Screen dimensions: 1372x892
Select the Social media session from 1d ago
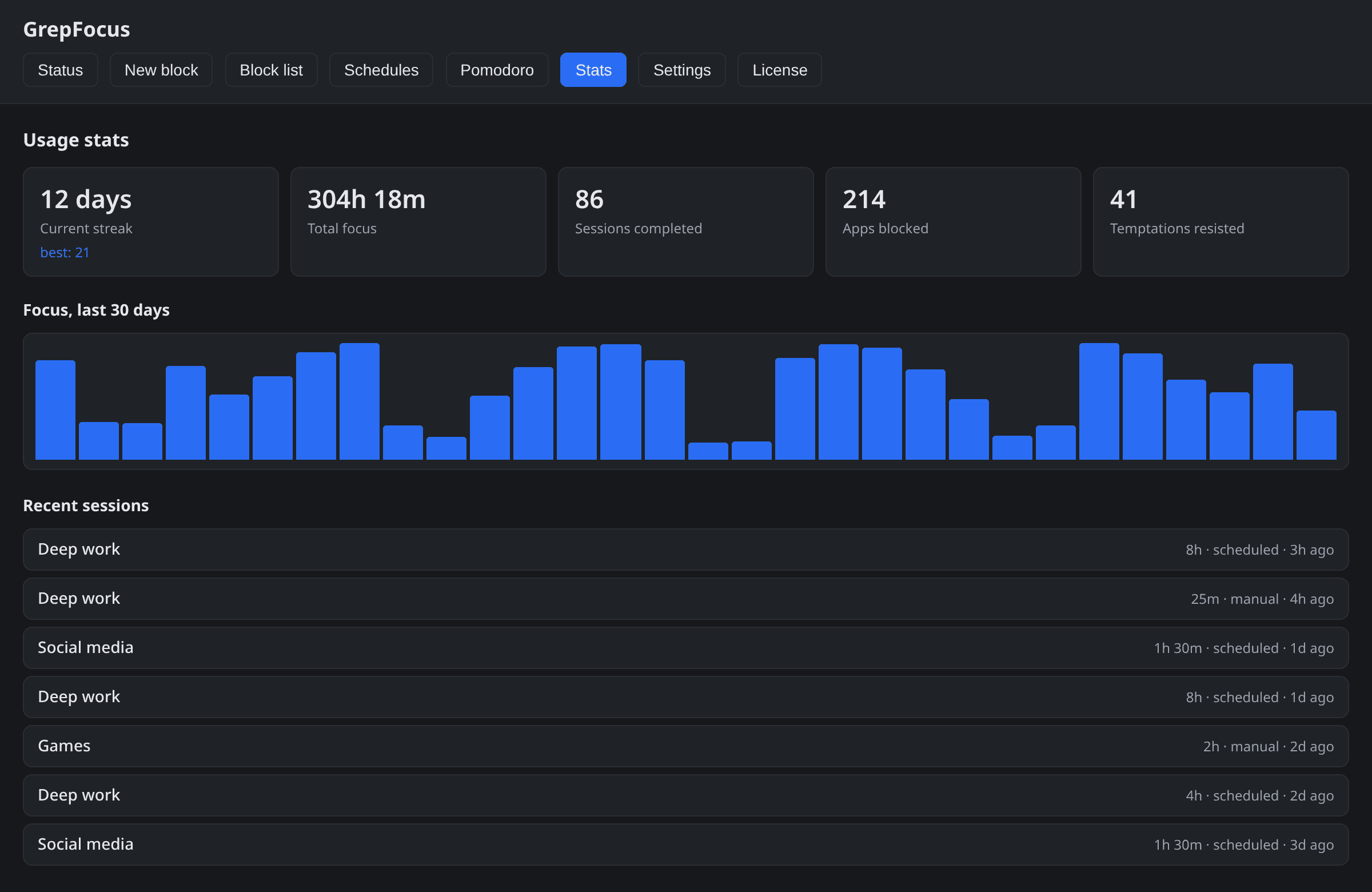pos(686,647)
